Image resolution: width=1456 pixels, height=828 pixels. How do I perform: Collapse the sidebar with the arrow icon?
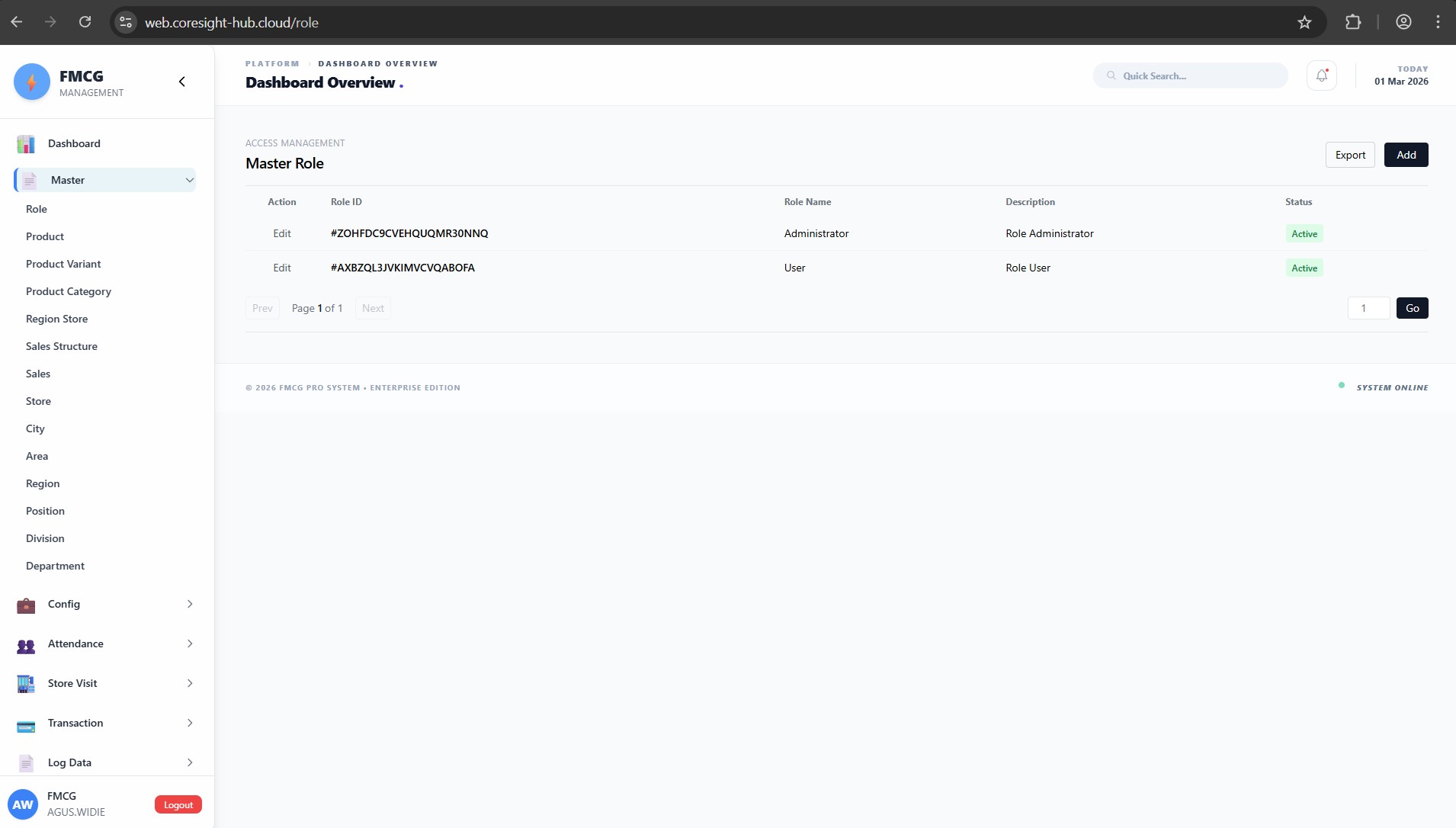coord(181,82)
